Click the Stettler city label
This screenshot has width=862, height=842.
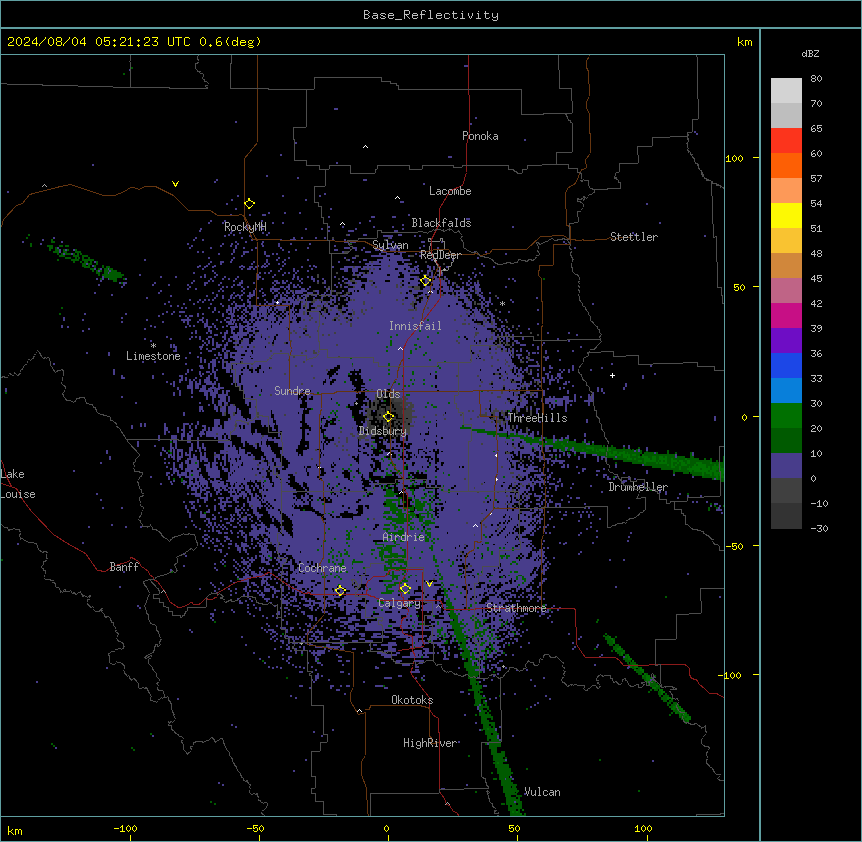click(x=634, y=237)
